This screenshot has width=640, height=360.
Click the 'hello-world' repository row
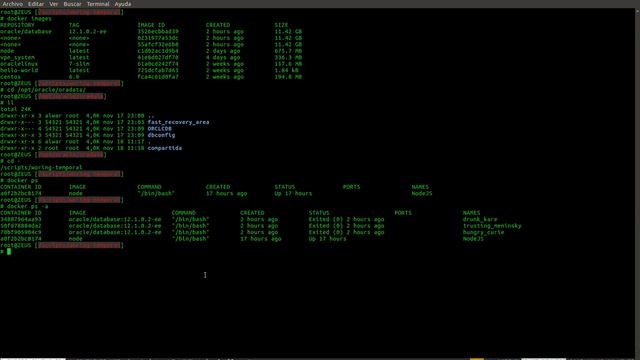point(19,70)
